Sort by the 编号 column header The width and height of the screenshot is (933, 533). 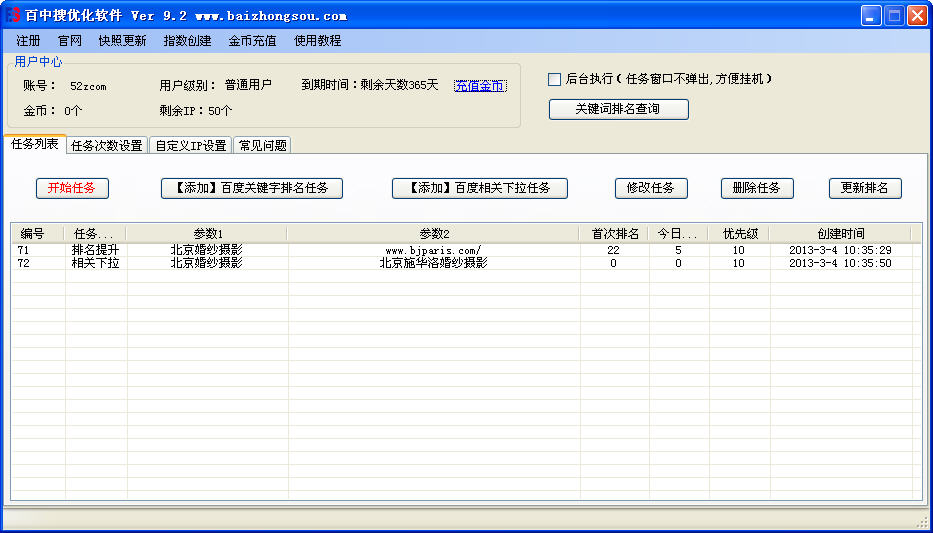click(x=38, y=233)
